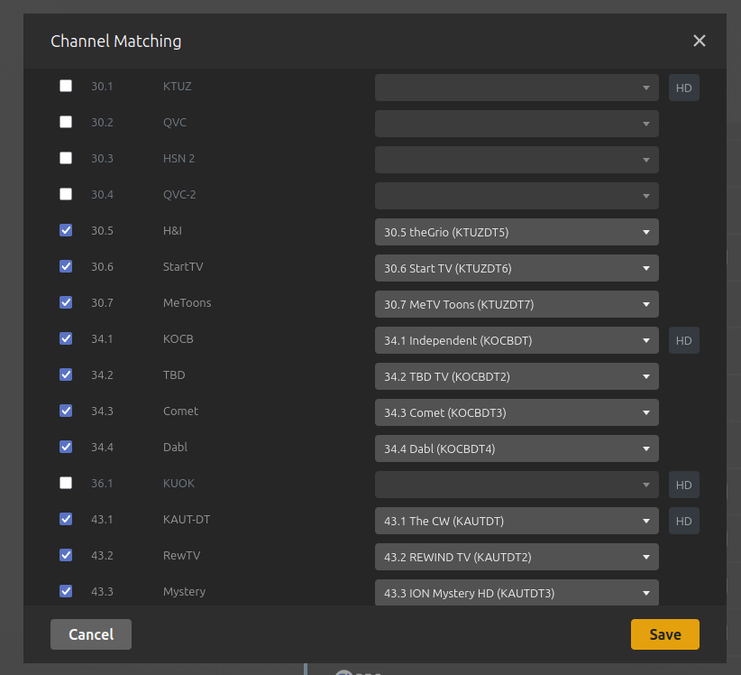Open the 43.1 The CW (KAUTDT) dropdown

click(x=516, y=521)
